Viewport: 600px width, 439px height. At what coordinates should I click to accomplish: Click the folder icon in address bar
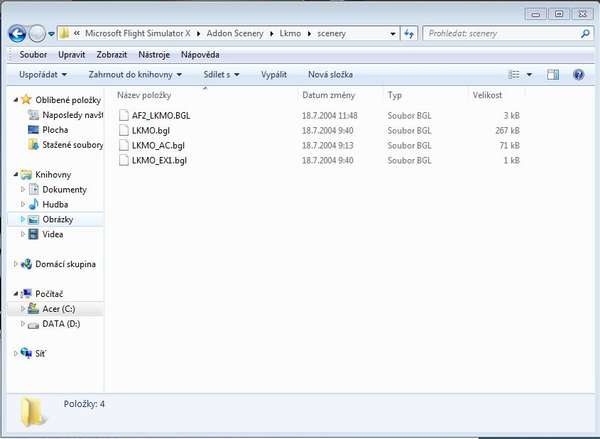click(64, 33)
